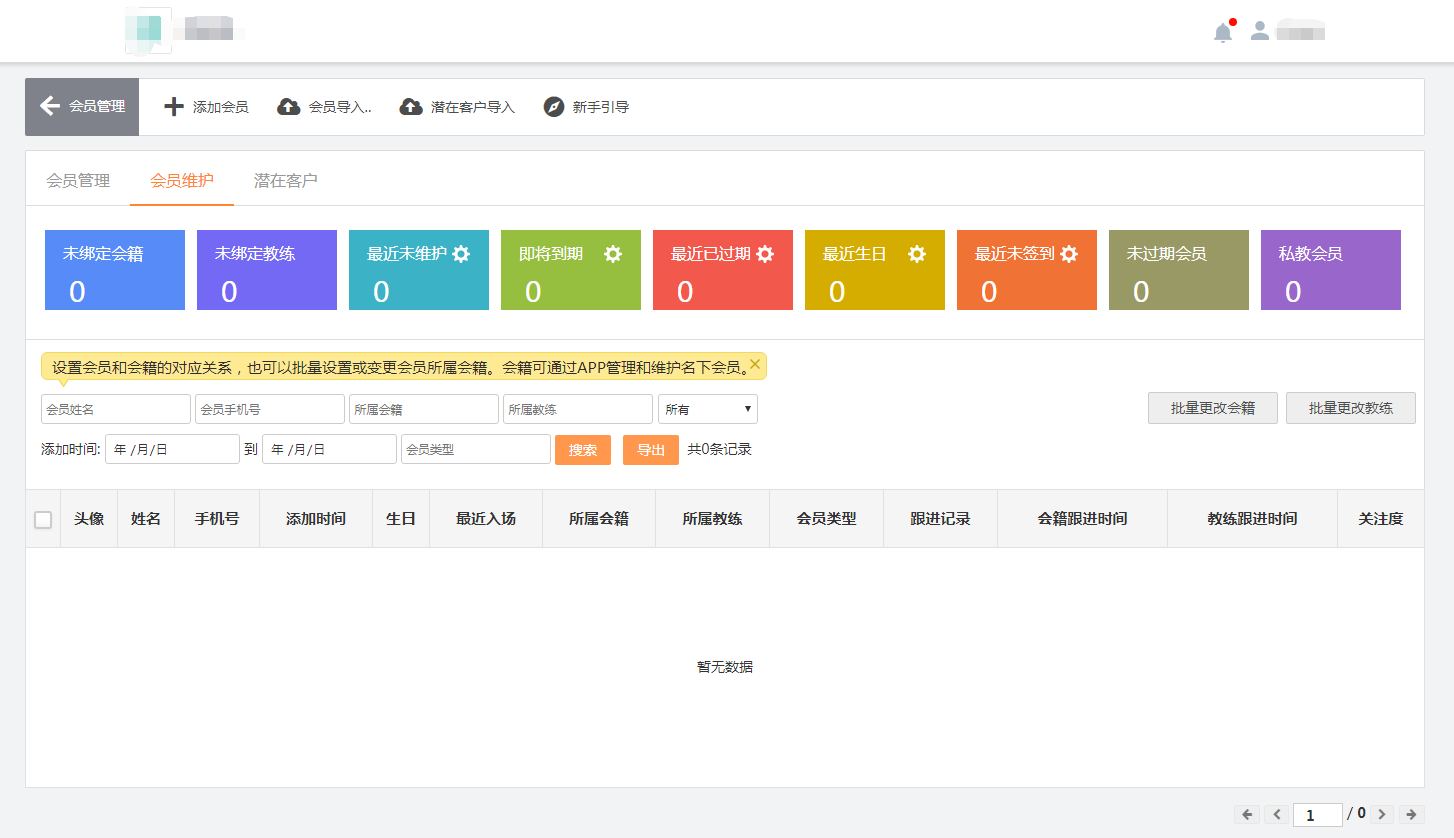Open the 最近未维护 settings gear
Image resolution: width=1454 pixels, height=838 pixels.
point(460,254)
